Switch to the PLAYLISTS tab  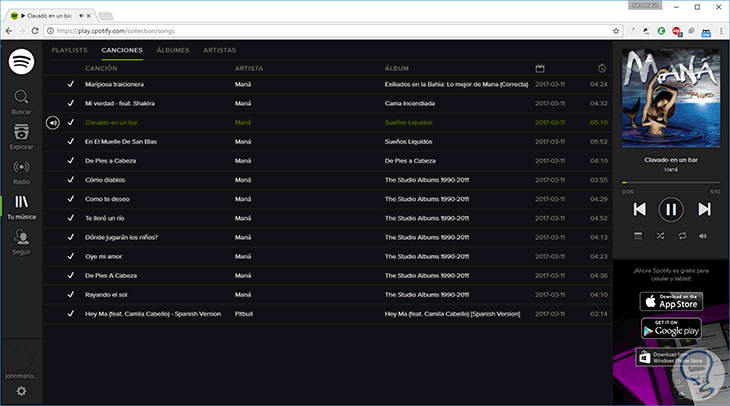[x=69, y=50]
